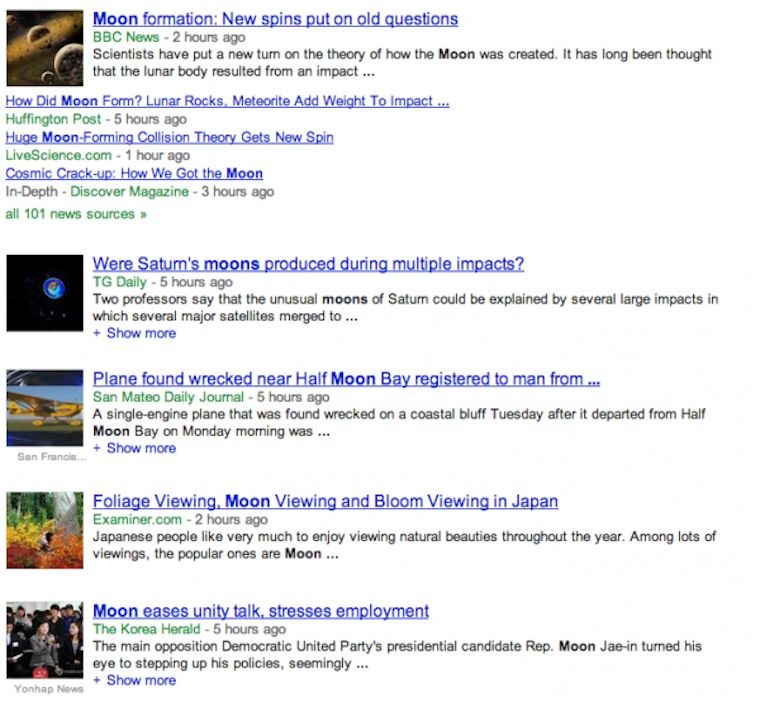Open the 'Moon formation: New spins' headline
This screenshot has width=760, height=702.
point(275,19)
